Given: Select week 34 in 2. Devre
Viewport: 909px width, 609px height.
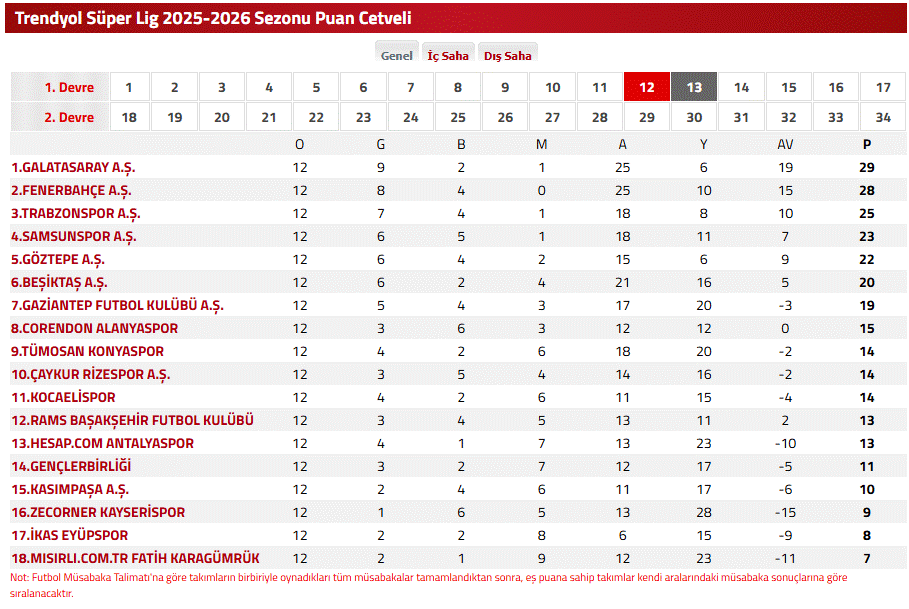Looking at the screenshot, I should (x=883, y=117).
